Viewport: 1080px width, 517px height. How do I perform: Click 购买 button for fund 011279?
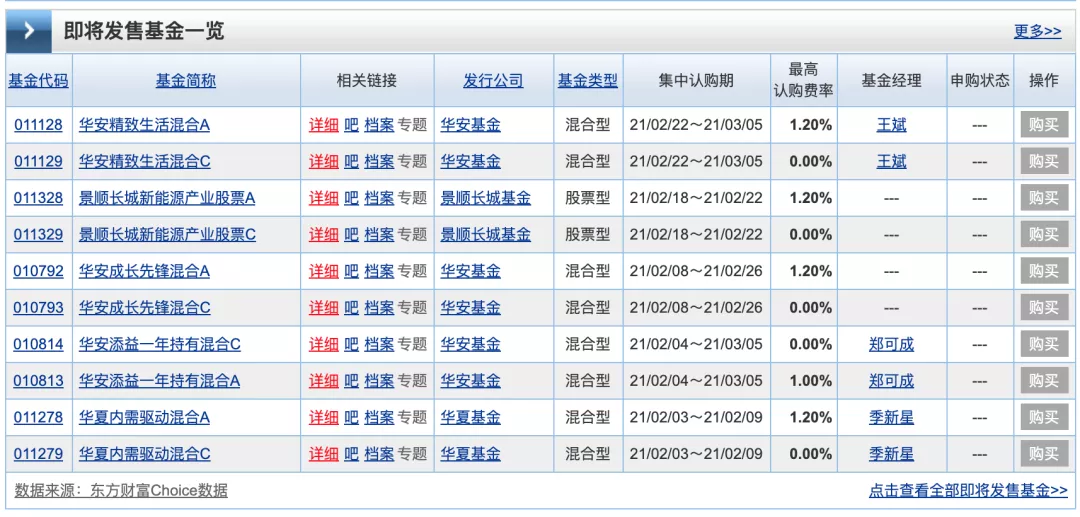point(1044,454)
